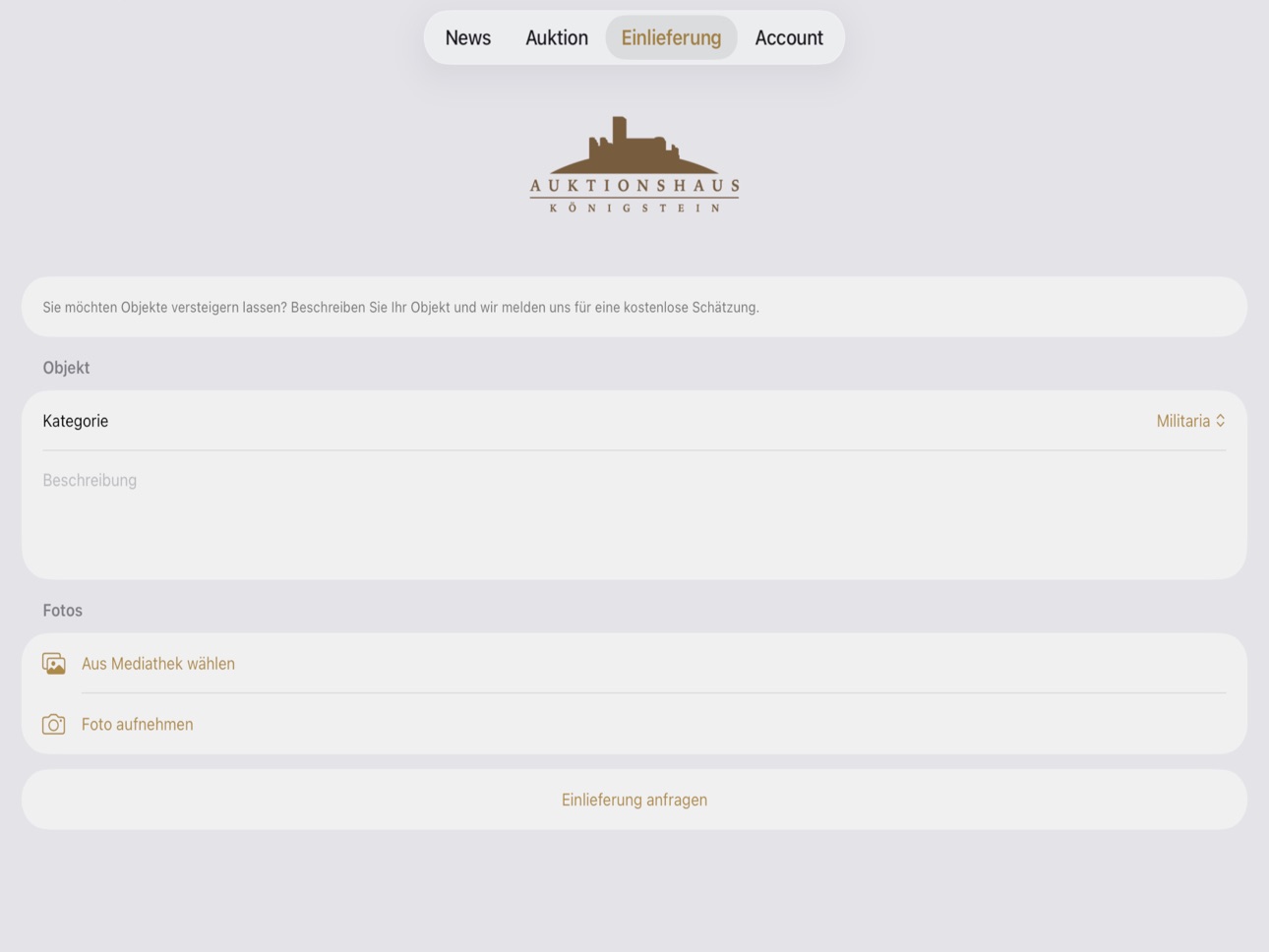The image size is (1269, 952).
Task: Click the Fotos section heading
Action: 63,611
